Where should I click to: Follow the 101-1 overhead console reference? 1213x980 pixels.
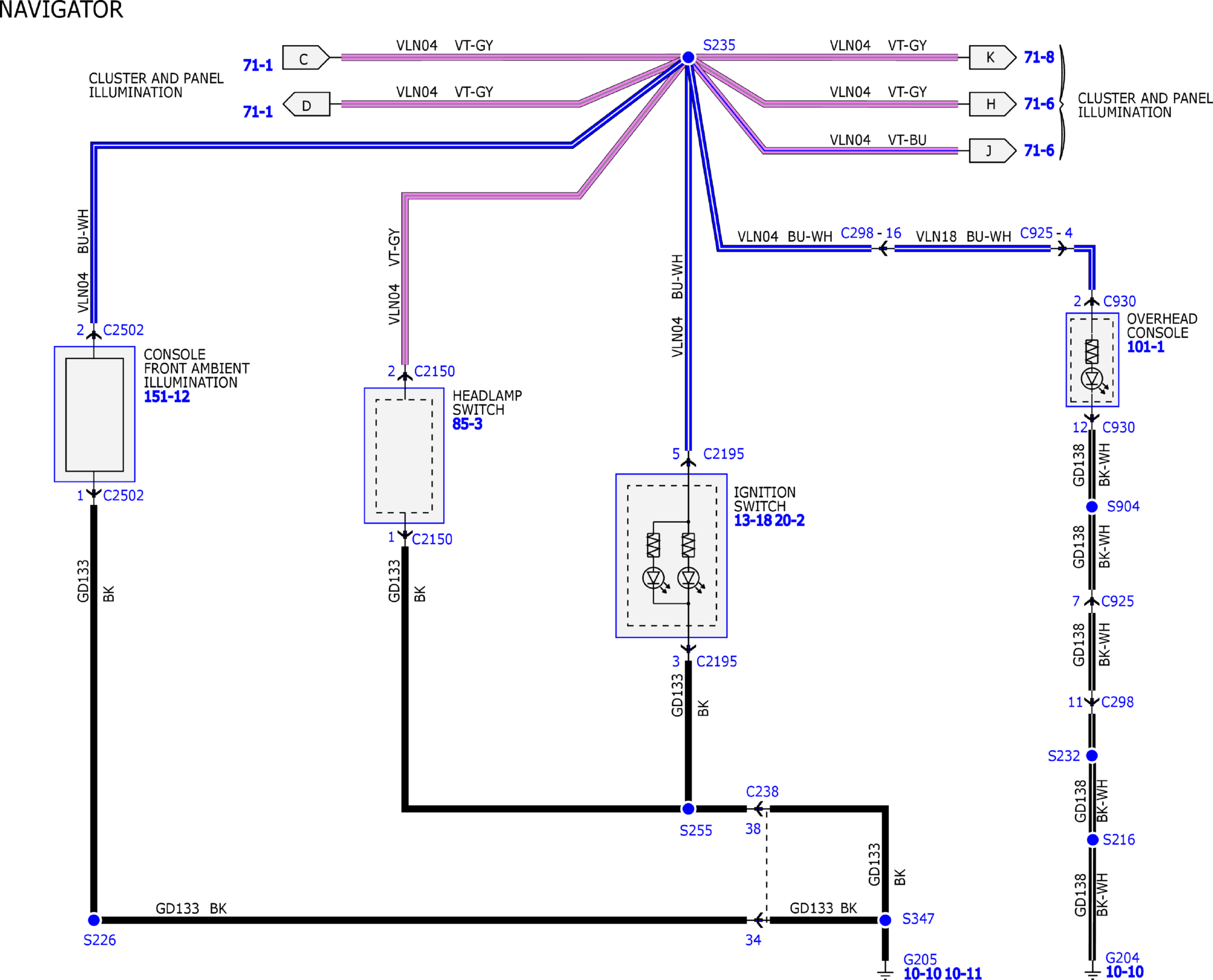(x=1146, y=347)
